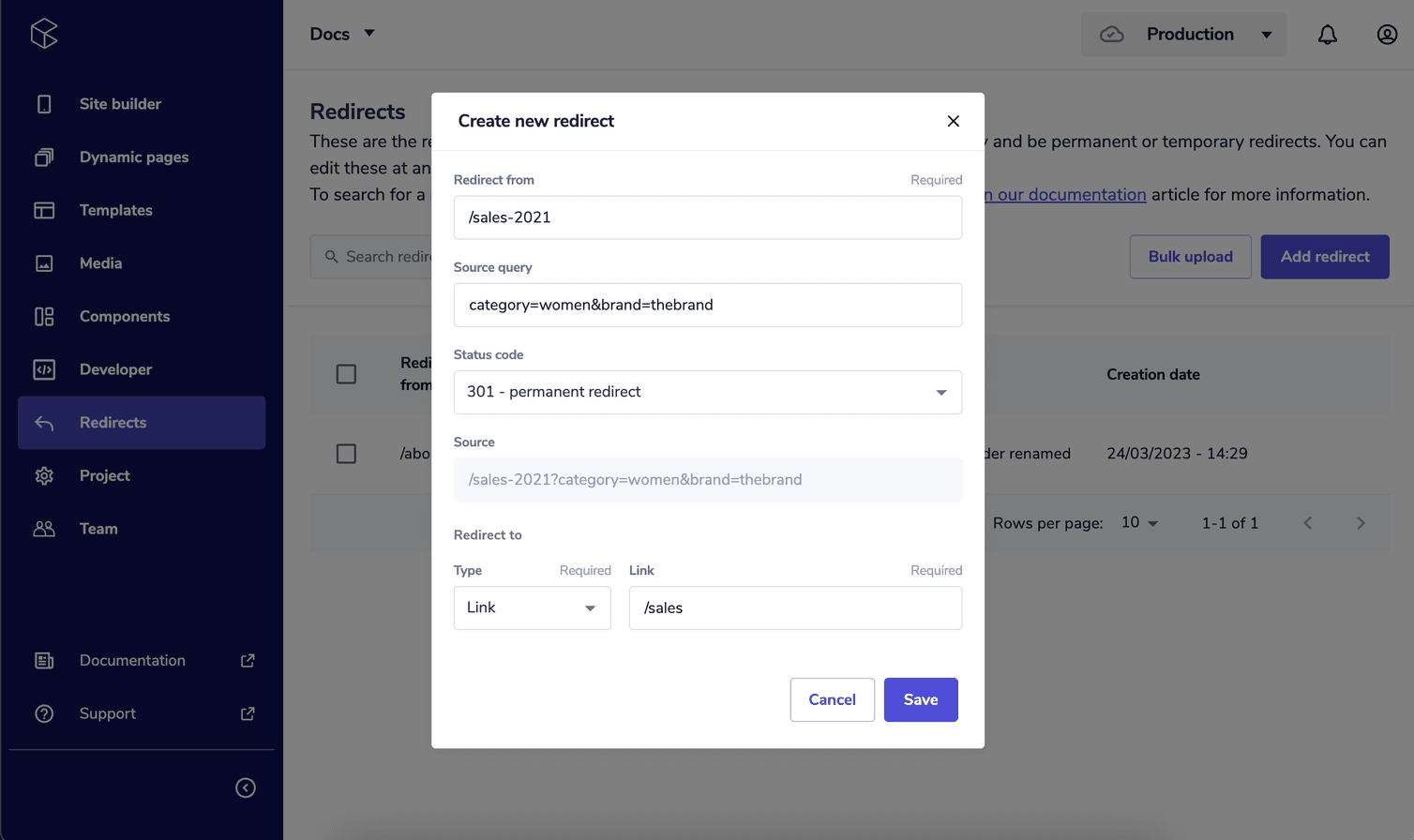
Task: Collapse the sidebar with the chevron icon
Action: click(245, 787)
